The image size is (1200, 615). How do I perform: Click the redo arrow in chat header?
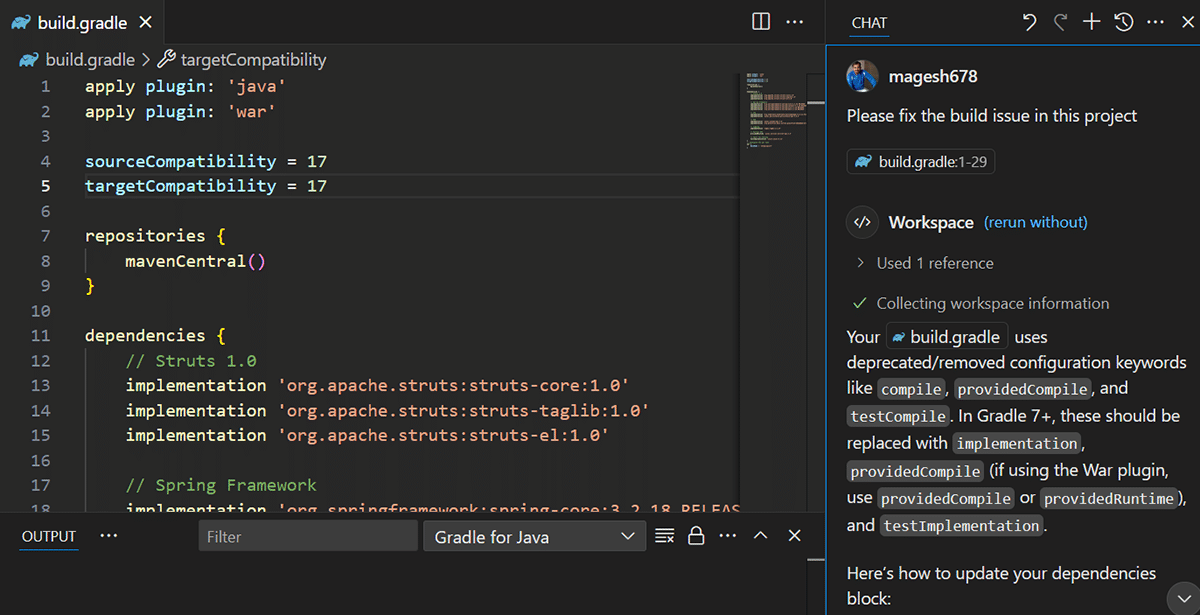pos(1060,22)
